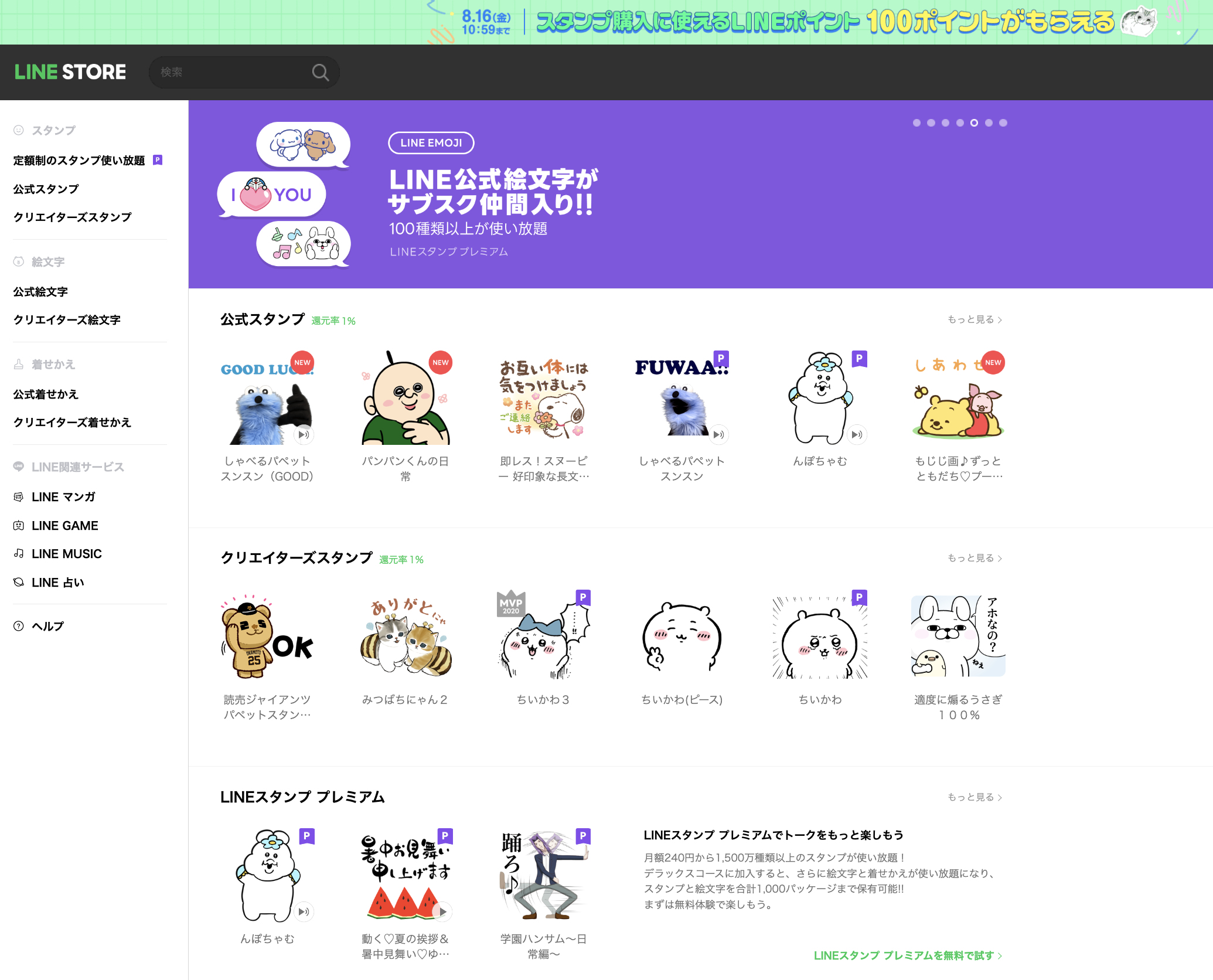The image size is (1213, 980).
Task: Open the 即レス！スヌーピー sticker thumbnail
Action: [x=543, y=398]
